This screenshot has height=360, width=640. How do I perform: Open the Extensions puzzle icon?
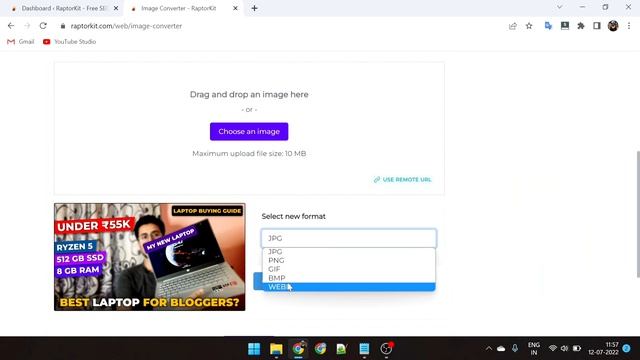[x=581, y=26]
